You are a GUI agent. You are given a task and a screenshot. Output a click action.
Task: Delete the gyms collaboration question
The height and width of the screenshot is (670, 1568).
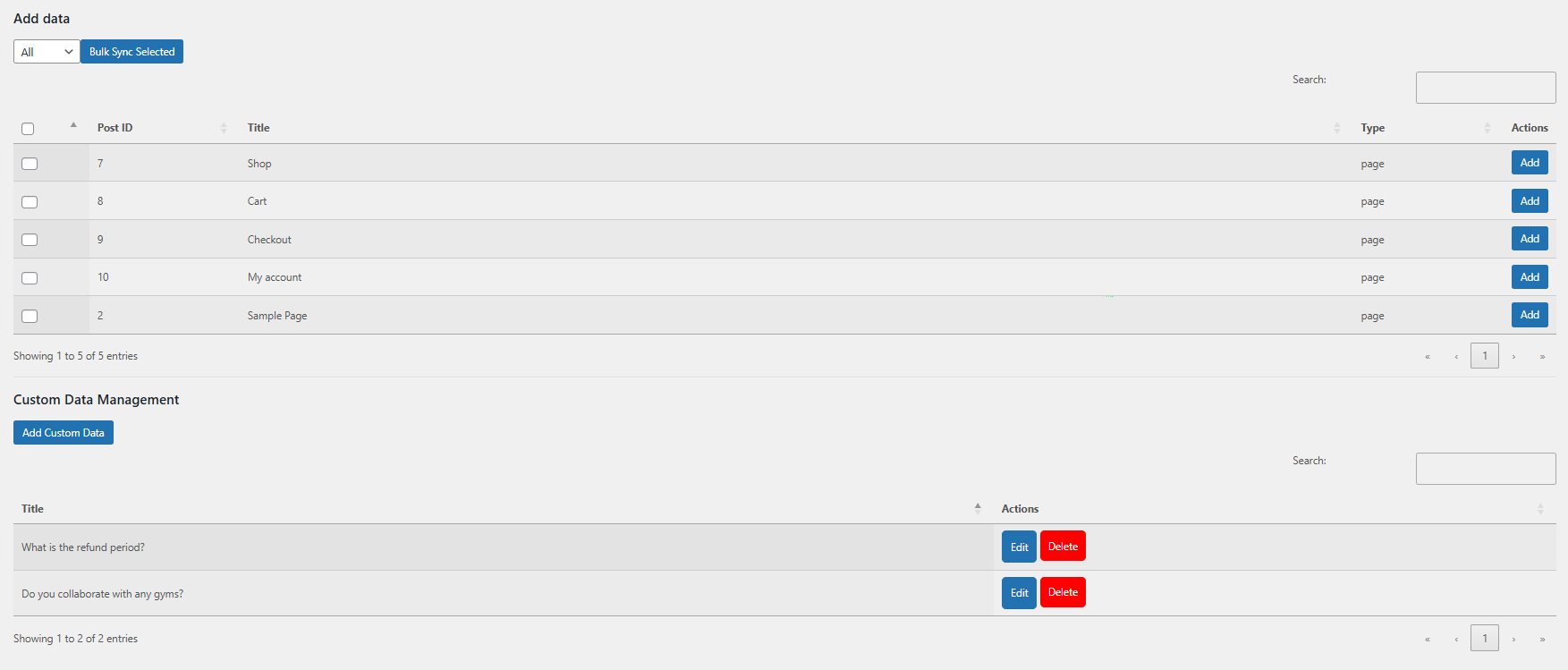1063,592
